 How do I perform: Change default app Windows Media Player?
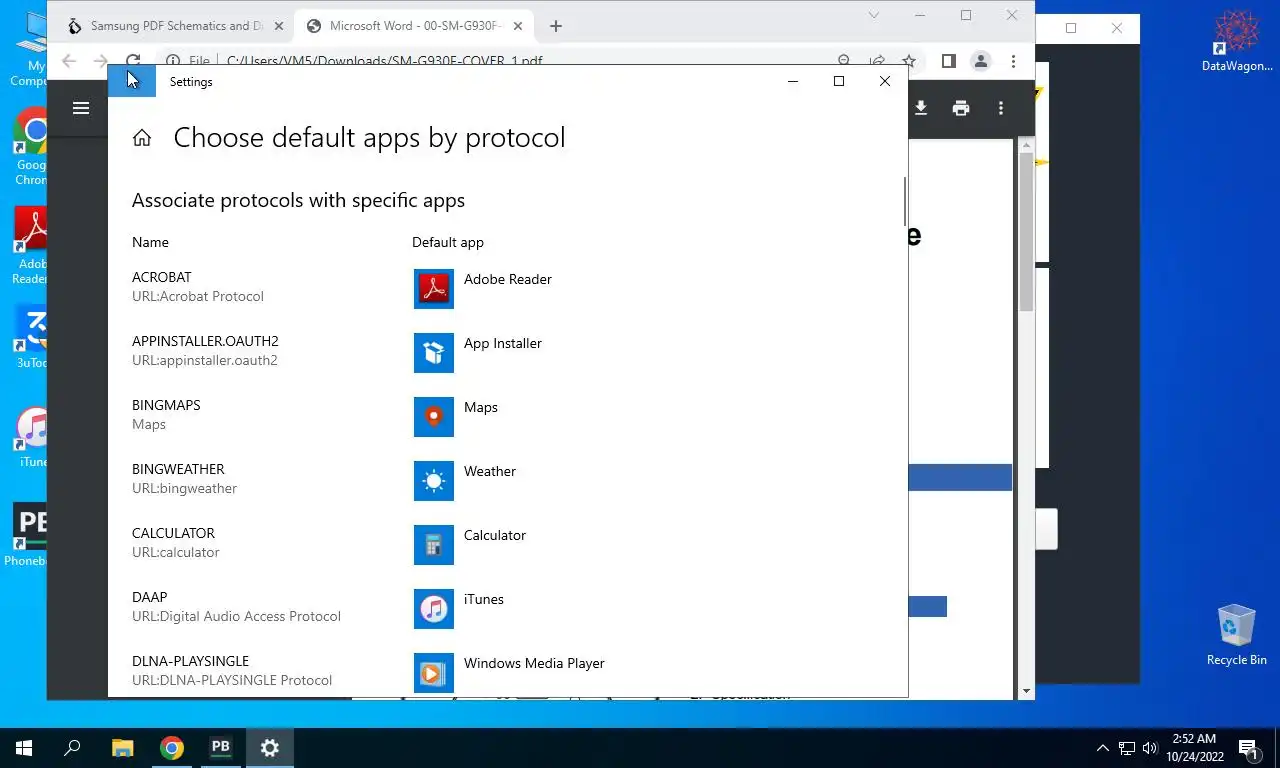coord(534,663)
